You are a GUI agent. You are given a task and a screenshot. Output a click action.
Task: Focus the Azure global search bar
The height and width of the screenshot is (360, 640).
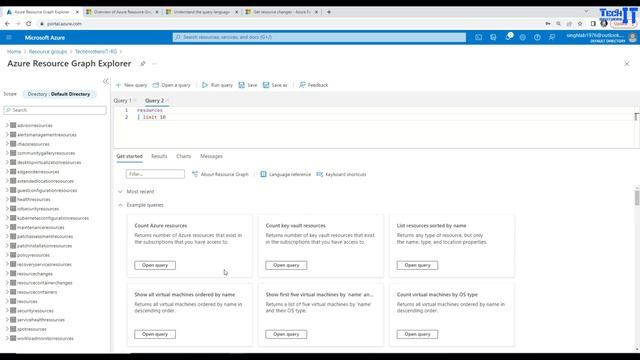point(319,38)
